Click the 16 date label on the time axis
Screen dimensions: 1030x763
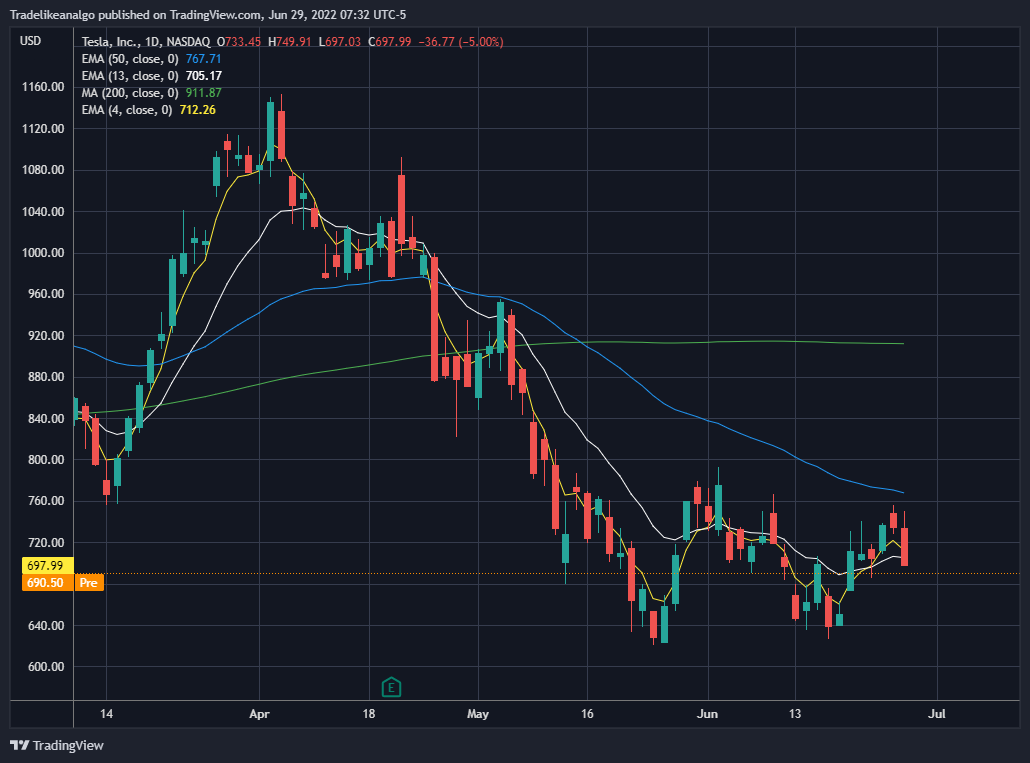pyautogui.click(x=587, y=714)
